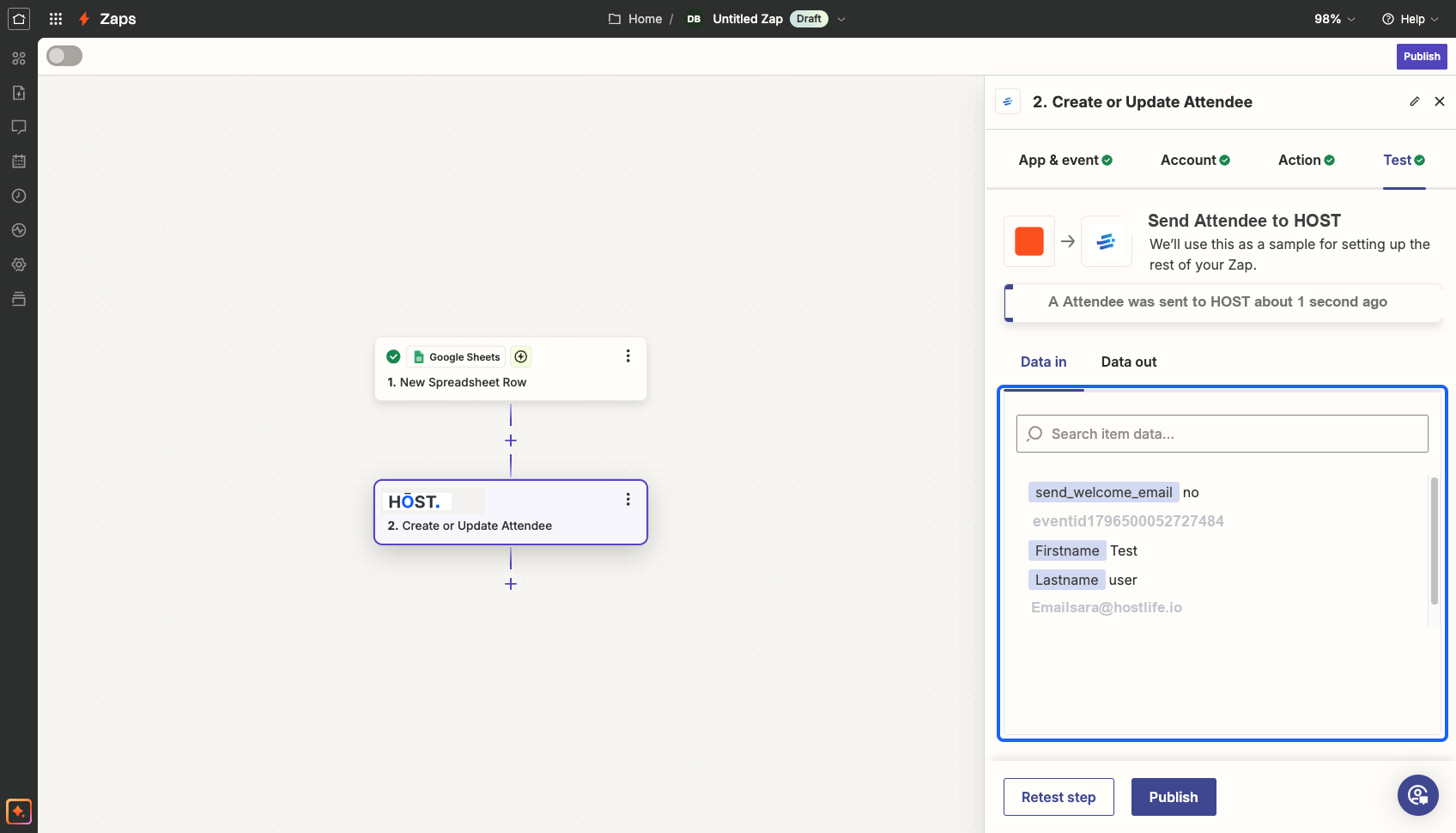Click the orange source app icon
This screenshot has width=1456, height=833.
(x=1029, y=241)
